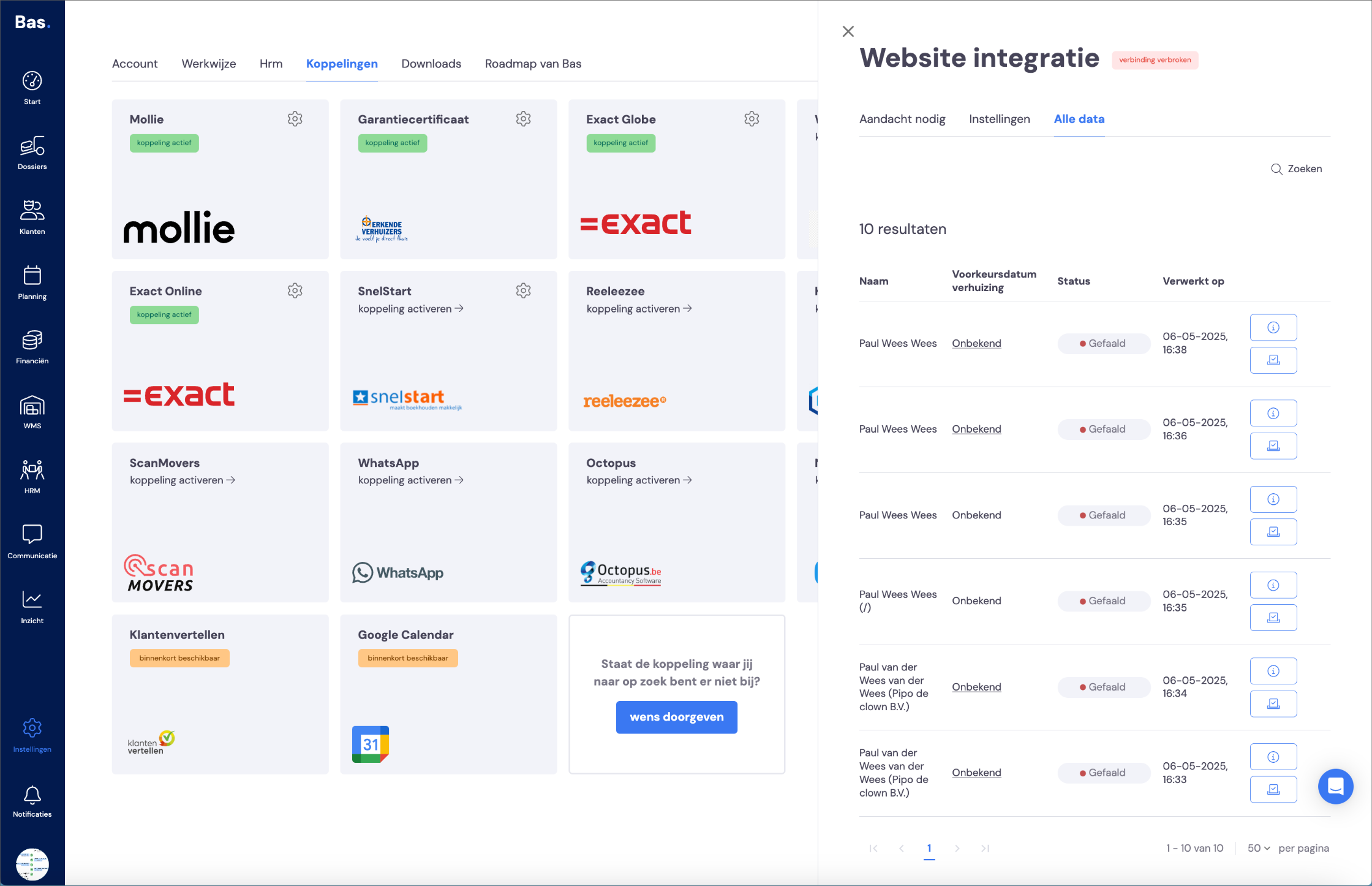The image size is (1372, 886).
Task: Open Mollie settings gear
Action: 295,119
